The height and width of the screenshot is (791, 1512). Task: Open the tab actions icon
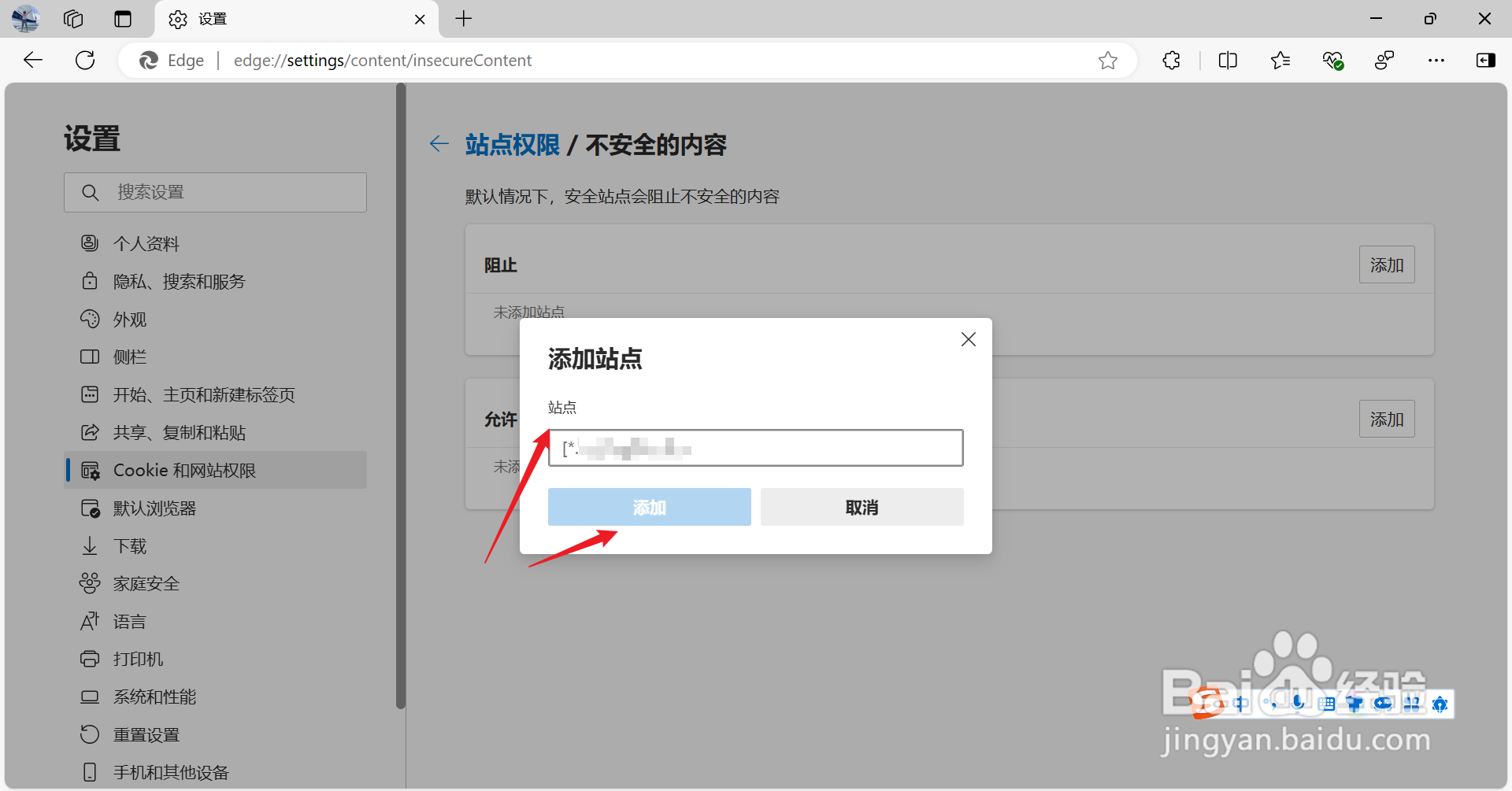pos(123,19)
